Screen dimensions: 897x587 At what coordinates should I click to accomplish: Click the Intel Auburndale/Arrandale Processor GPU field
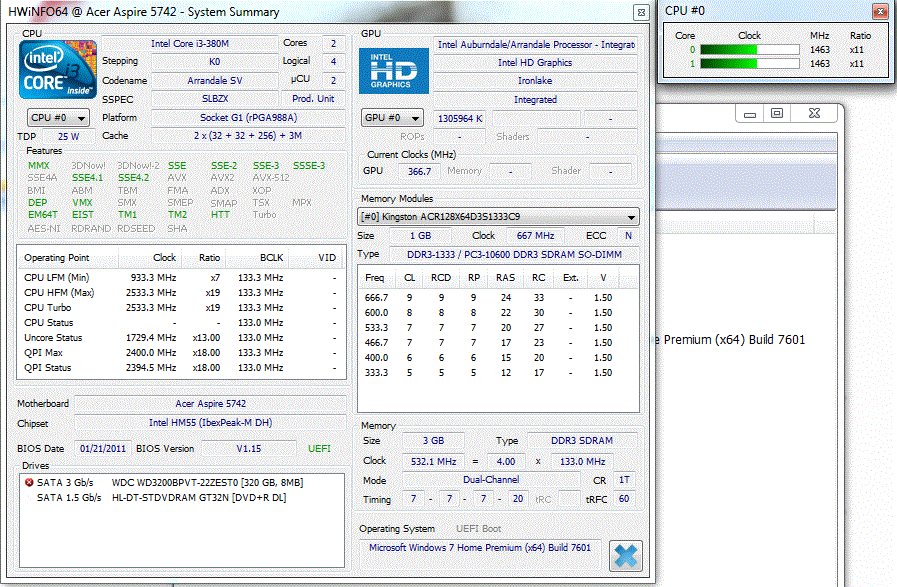(x=535, y=45)
